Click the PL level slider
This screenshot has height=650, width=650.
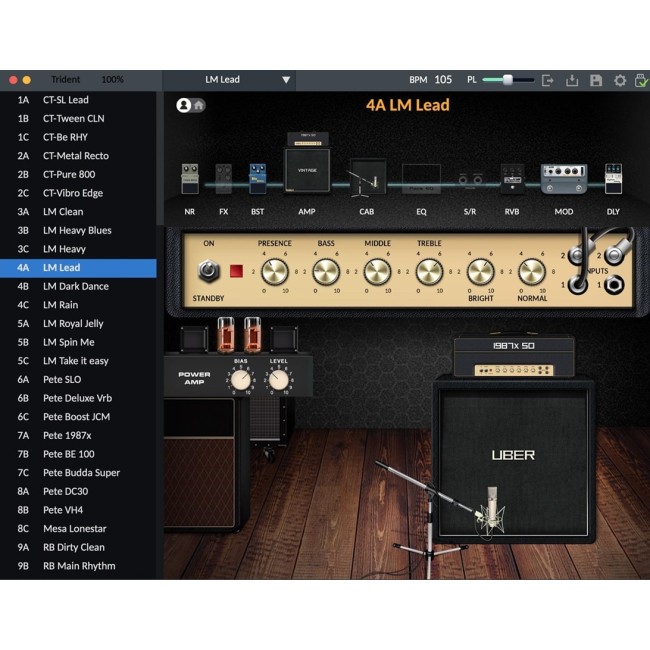508,80
